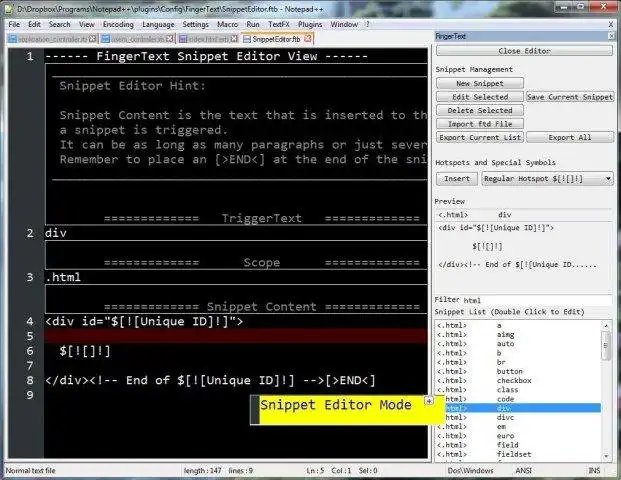
Task: Select the 'a' snippet in list
Action: coord(518,325)
